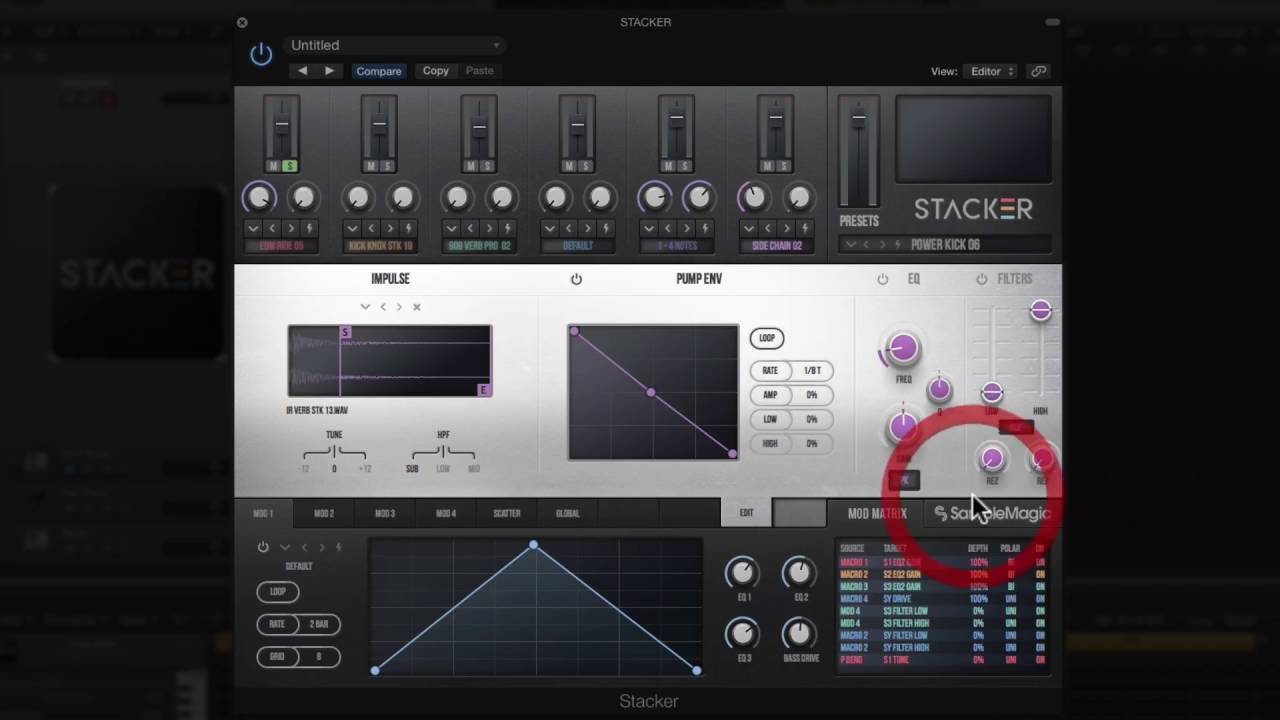The width and height of the screenshot is (1280, 720).
Task: Click lightning icon on EDM Ride 05 channel
Action: (x=309, y=228)
